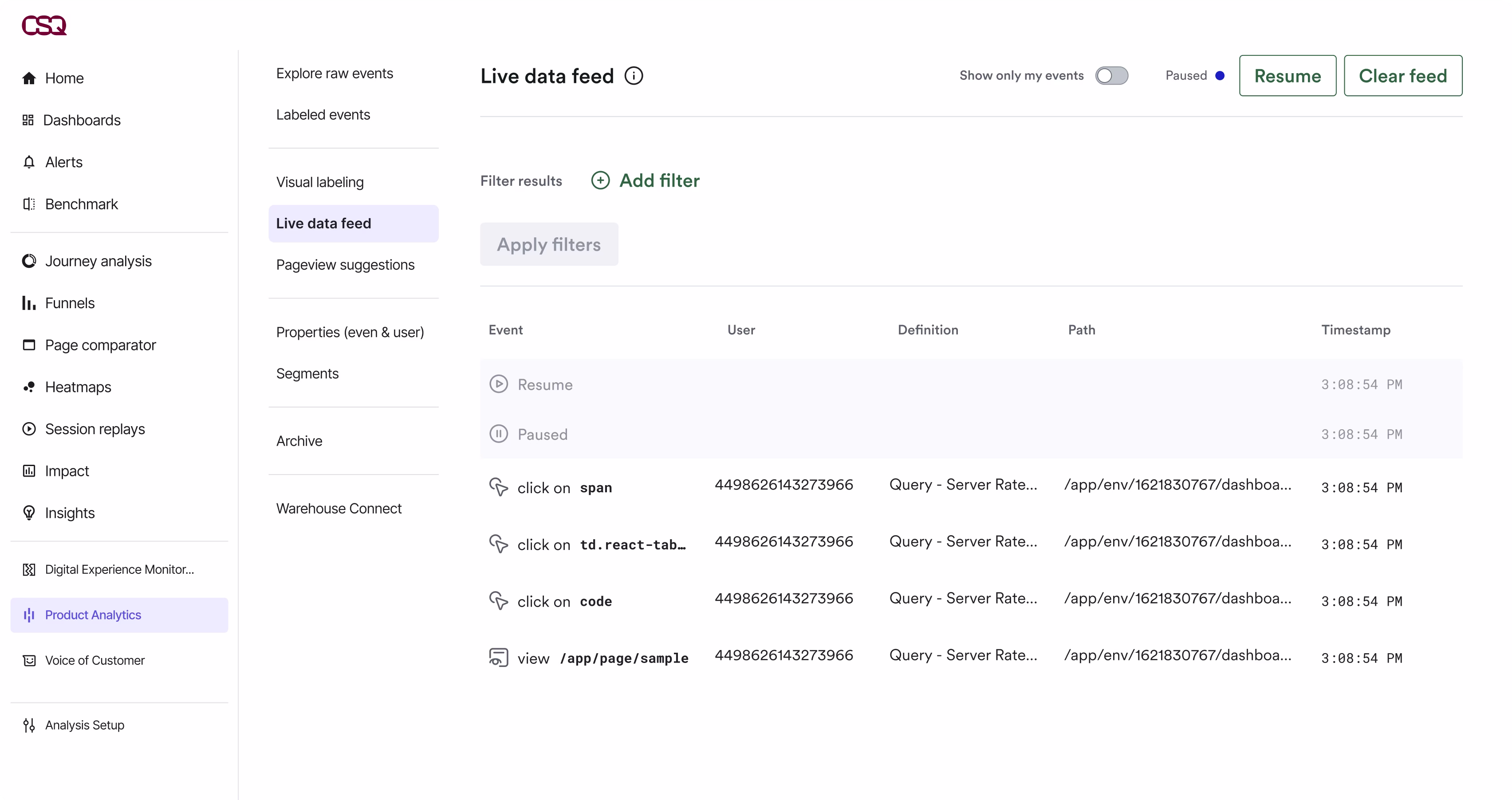Click the Apply filters button
The image size is (1512, 800).
[549, 244]
